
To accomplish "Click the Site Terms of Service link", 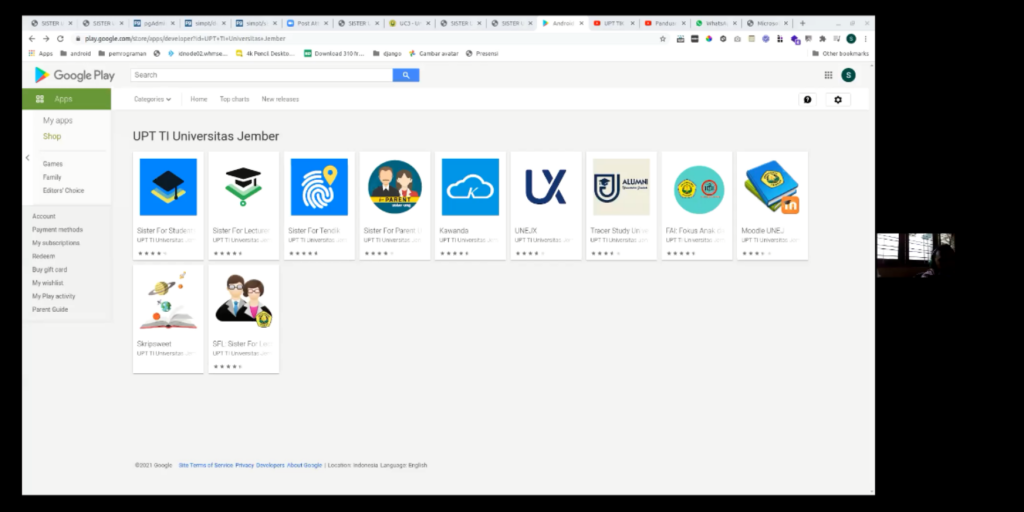I will pyautogui.click(x=205, y=465).
